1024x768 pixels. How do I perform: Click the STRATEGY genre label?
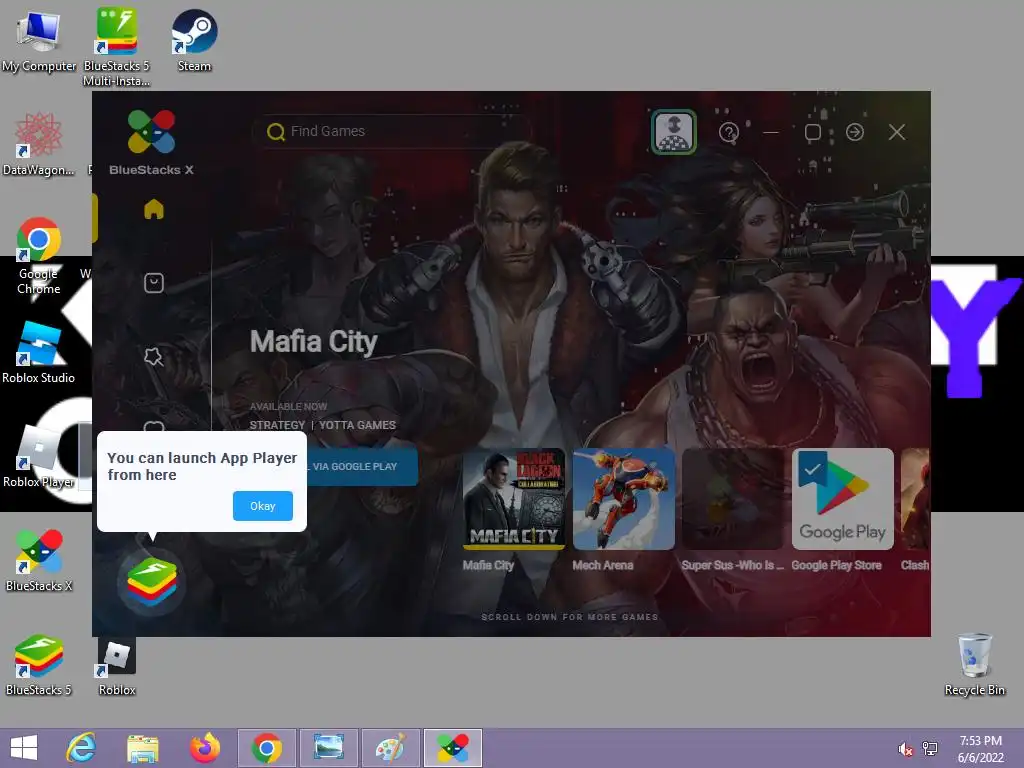pyautogui.click(x=277, y=425)
